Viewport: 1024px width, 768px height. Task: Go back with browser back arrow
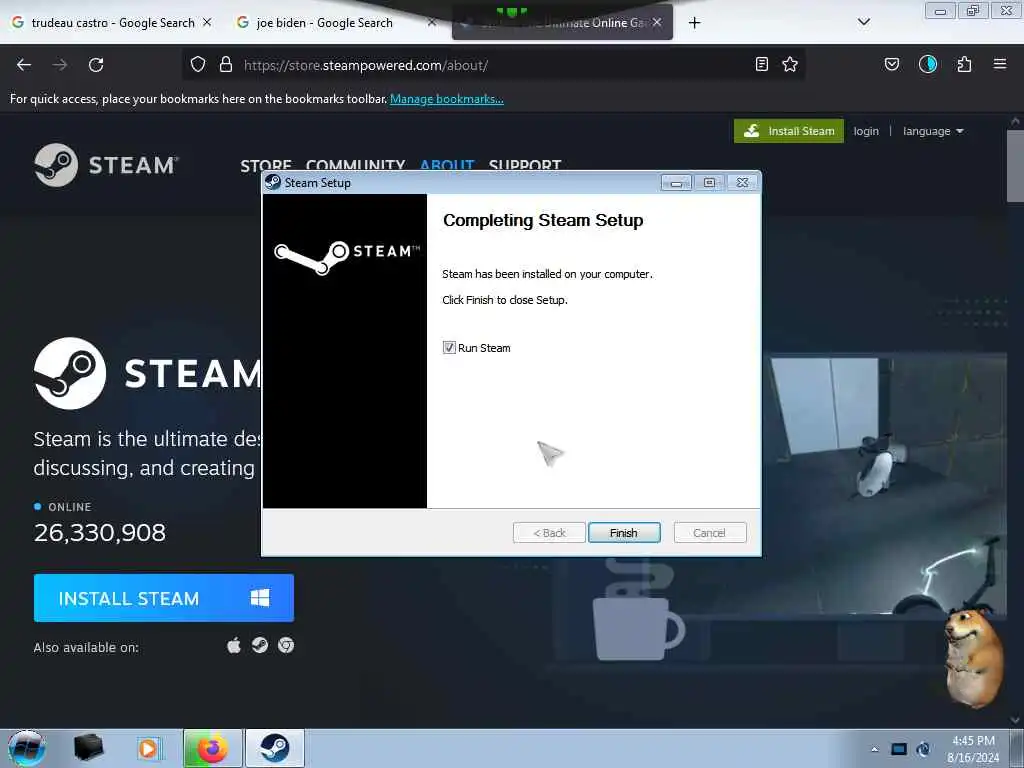tap(24, 65)
